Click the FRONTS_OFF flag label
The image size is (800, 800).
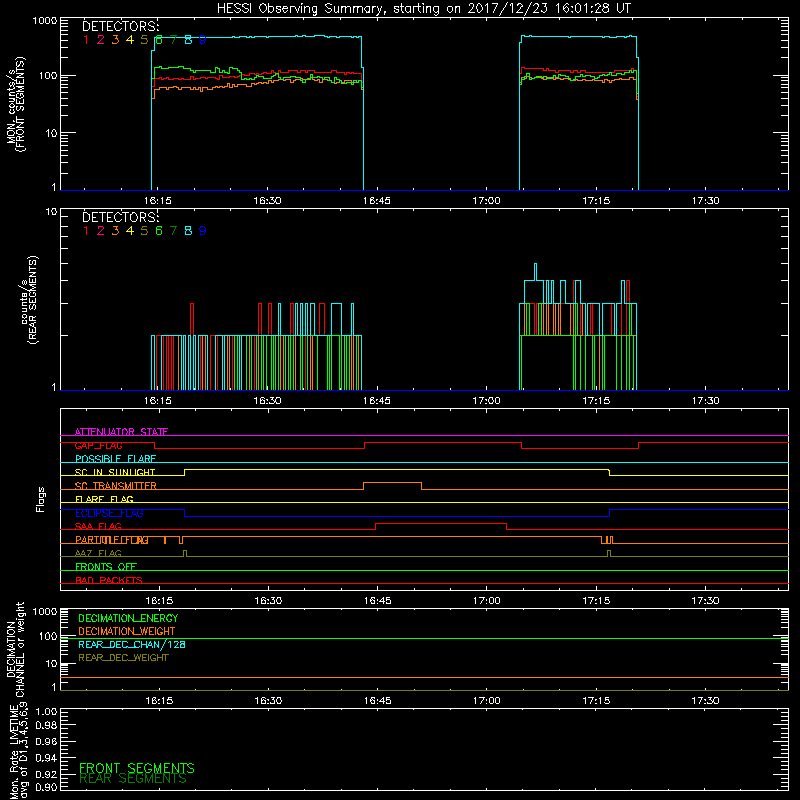click(x=106, y=567)
